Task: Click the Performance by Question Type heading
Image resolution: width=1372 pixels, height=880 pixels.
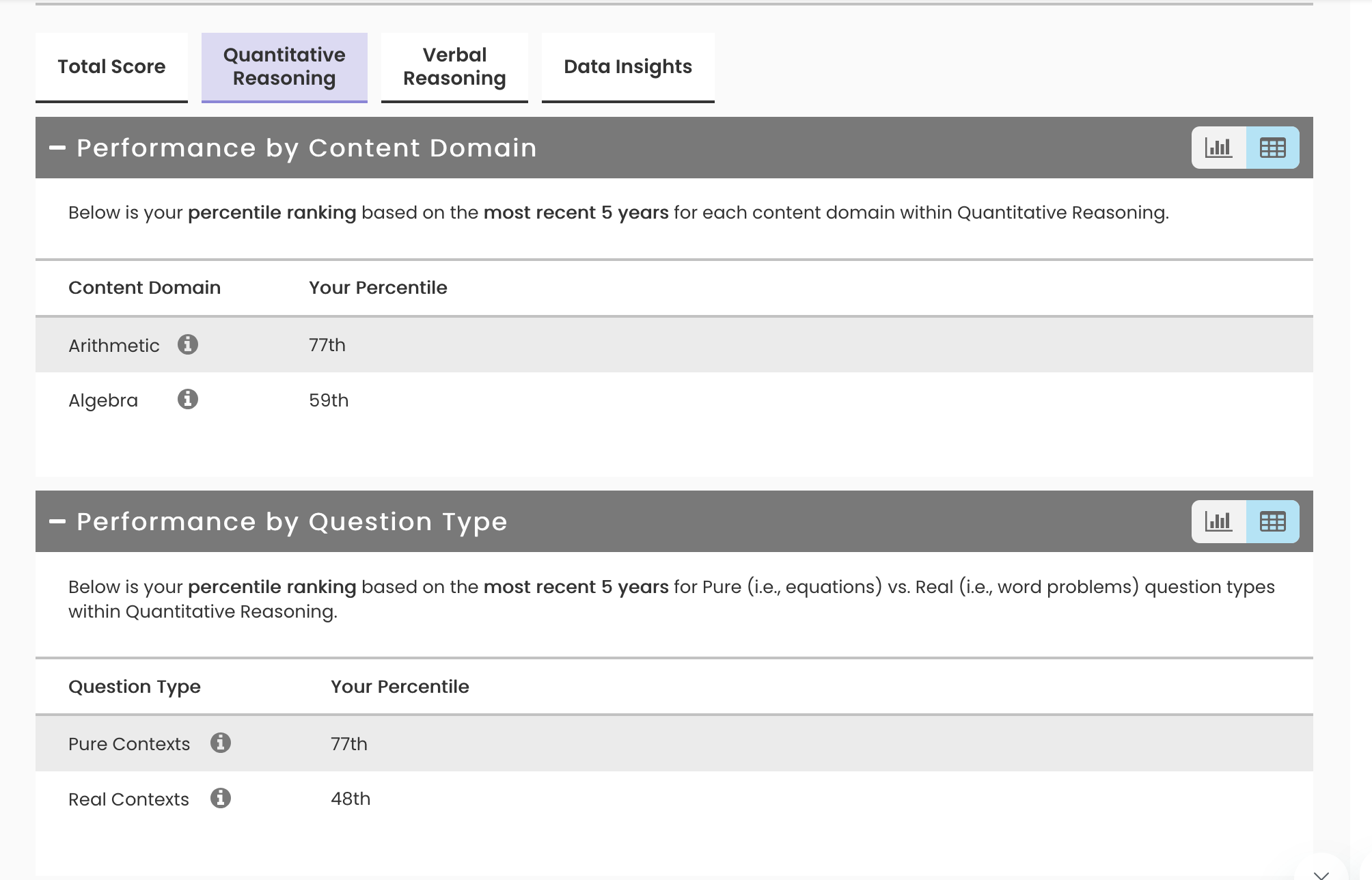Action: point(292,522)
